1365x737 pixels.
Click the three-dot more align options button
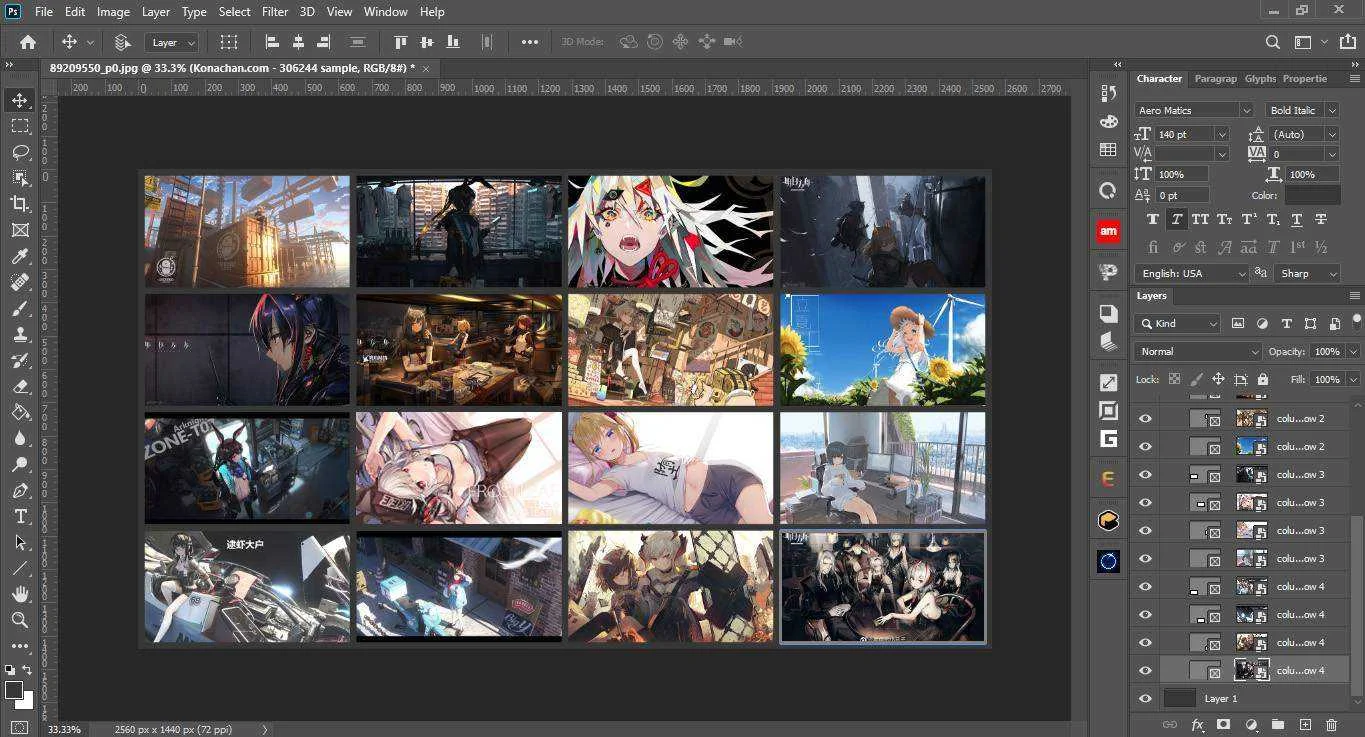pos(530,42)
